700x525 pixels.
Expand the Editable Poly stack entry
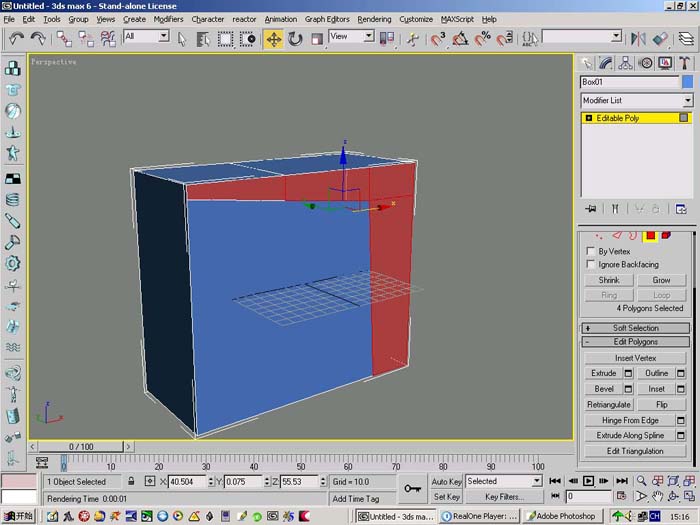pos(588,118)
